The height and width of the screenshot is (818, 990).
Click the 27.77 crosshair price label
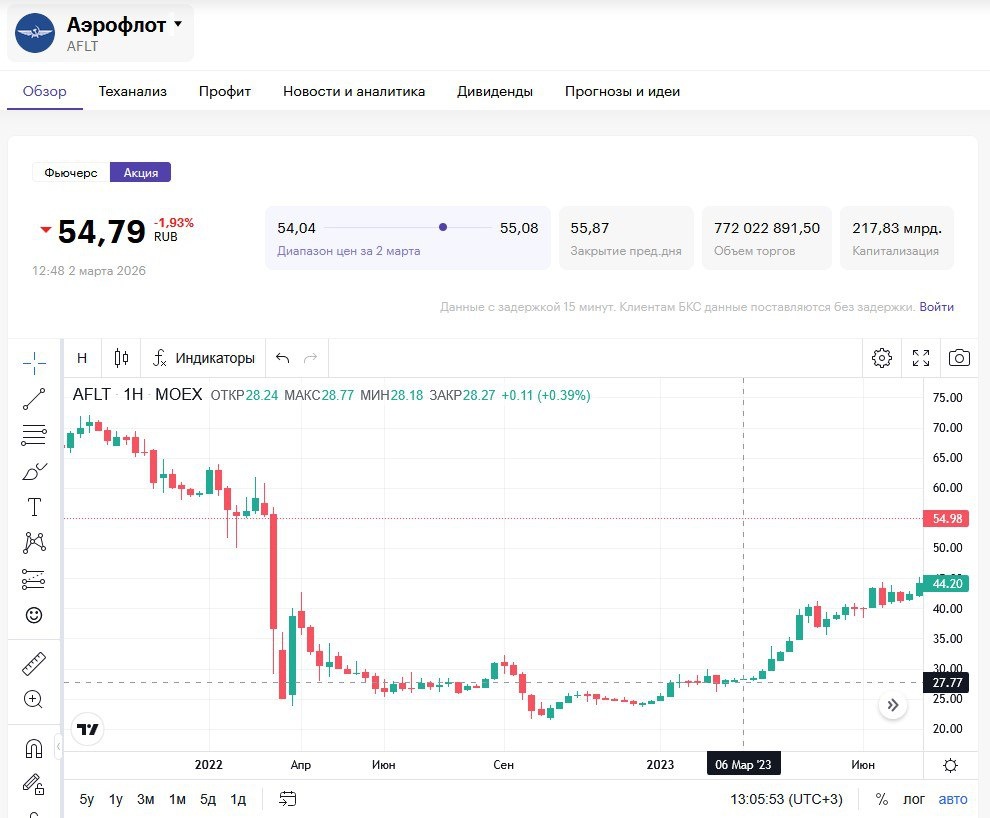click(947, 682)
